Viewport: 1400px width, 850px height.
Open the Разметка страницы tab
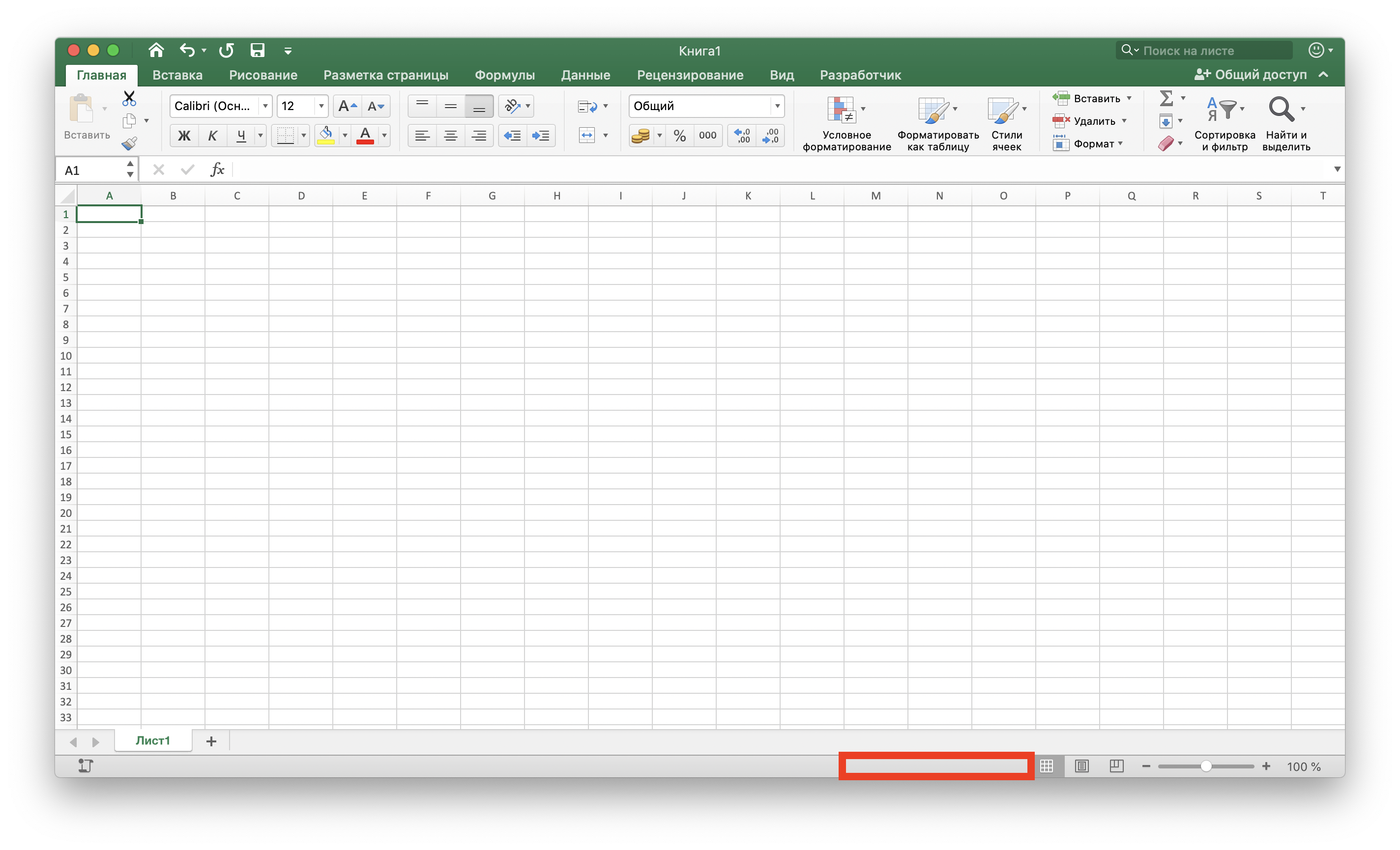[386, 75]
